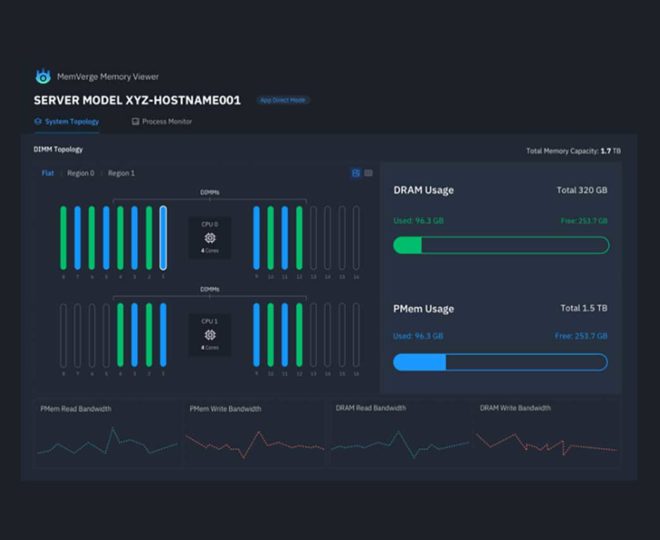This screenshot has height=540, width=660.
Task: Click the blue PMem 'Used: 96.3 GB' text
Action: pyautogui.click(x=418, y=336)
